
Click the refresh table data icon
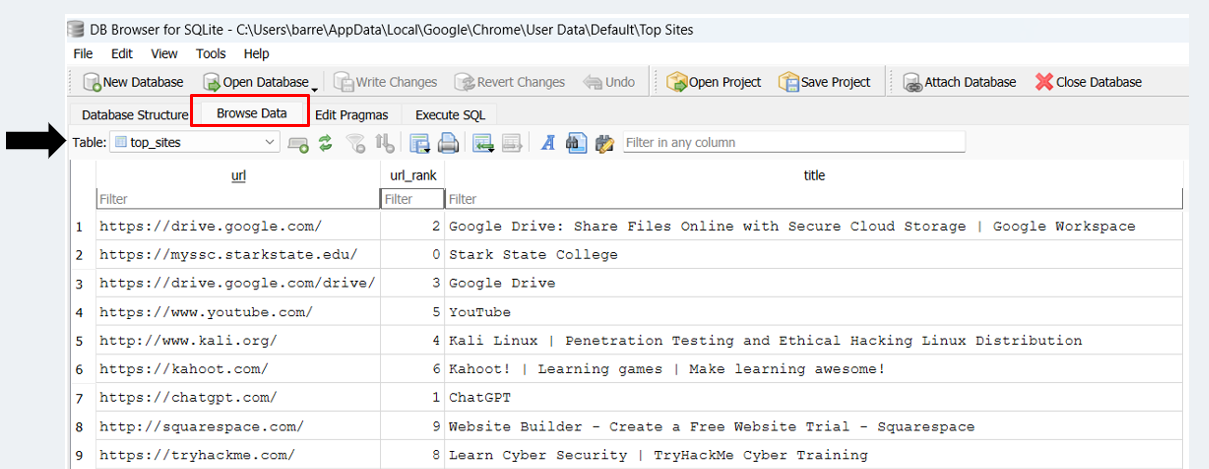pos(325,143)
